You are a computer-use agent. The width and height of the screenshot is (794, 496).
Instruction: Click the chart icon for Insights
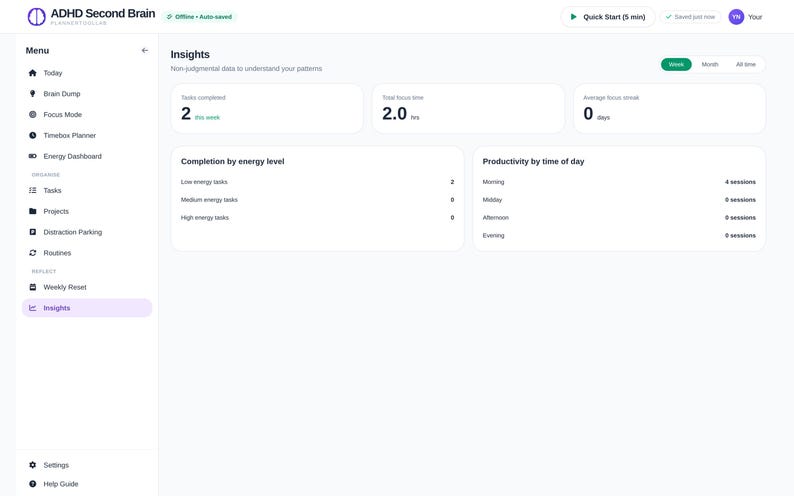pyautogui.click(x=32, y=308)
